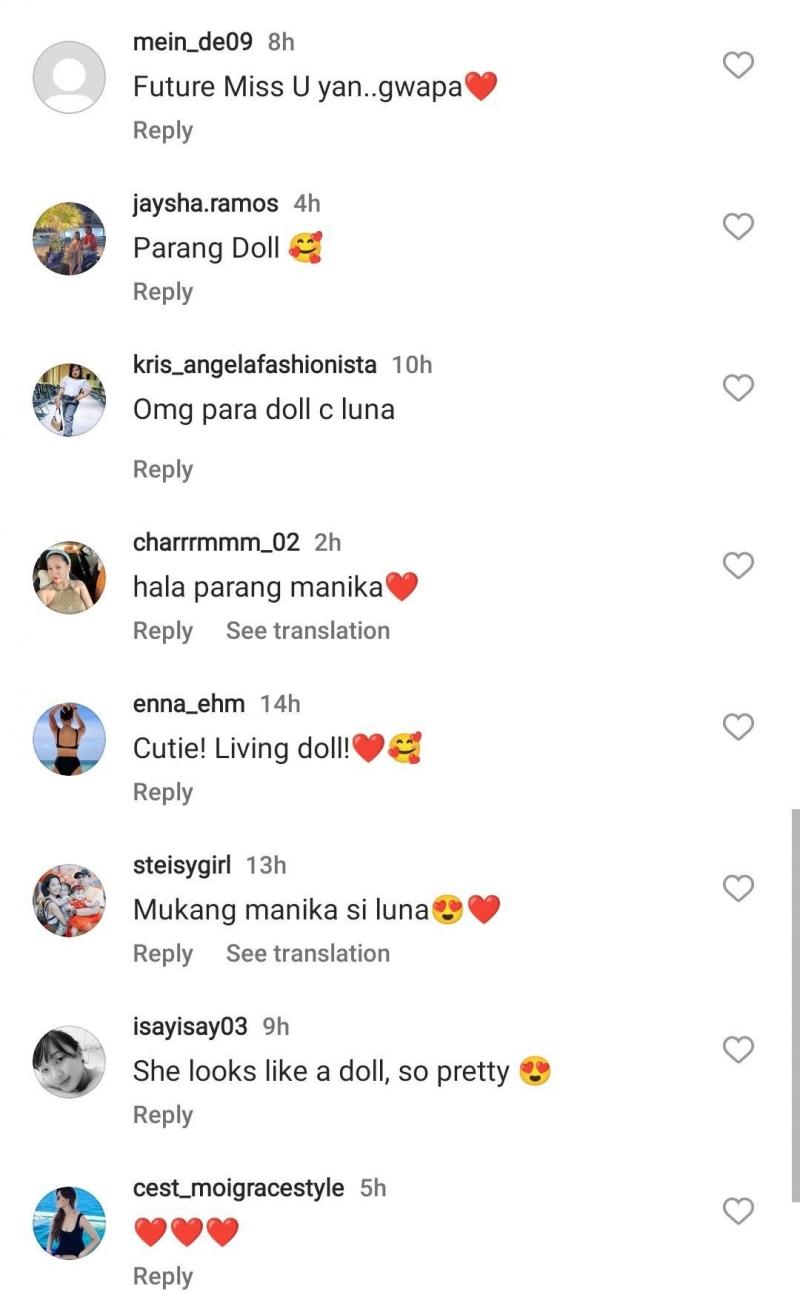The image size is (800, 1297).
Task: Tap heart icon on jaysha.ramos's comment
Action: point(738,227)
